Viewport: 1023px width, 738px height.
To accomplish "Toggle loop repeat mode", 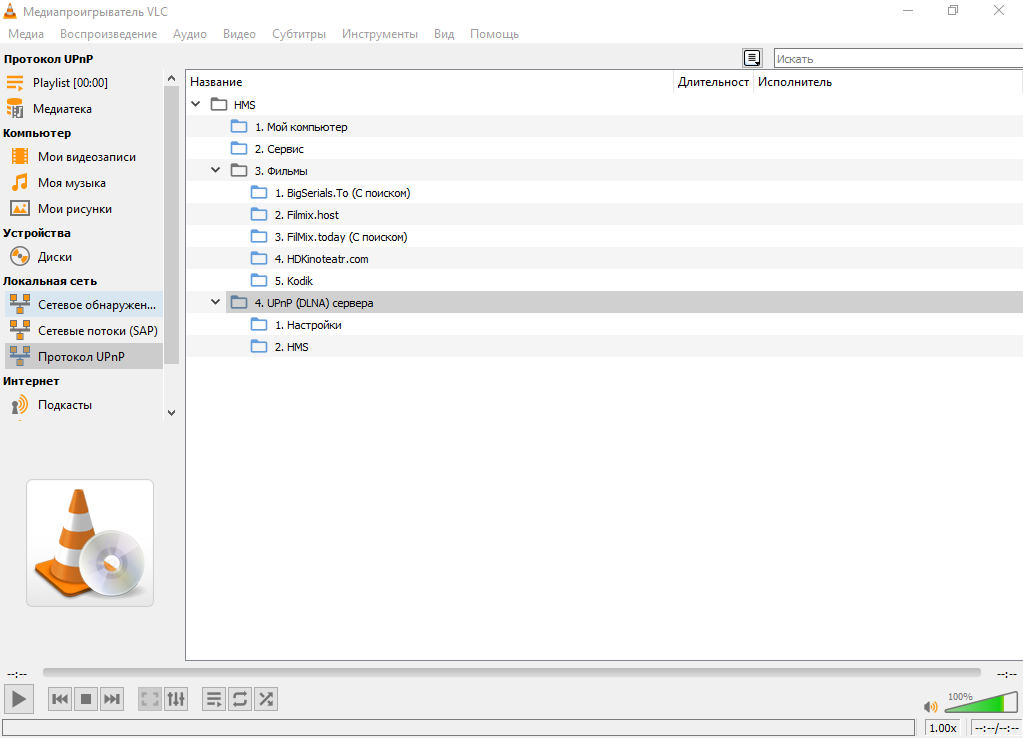I will coord(240,700).
